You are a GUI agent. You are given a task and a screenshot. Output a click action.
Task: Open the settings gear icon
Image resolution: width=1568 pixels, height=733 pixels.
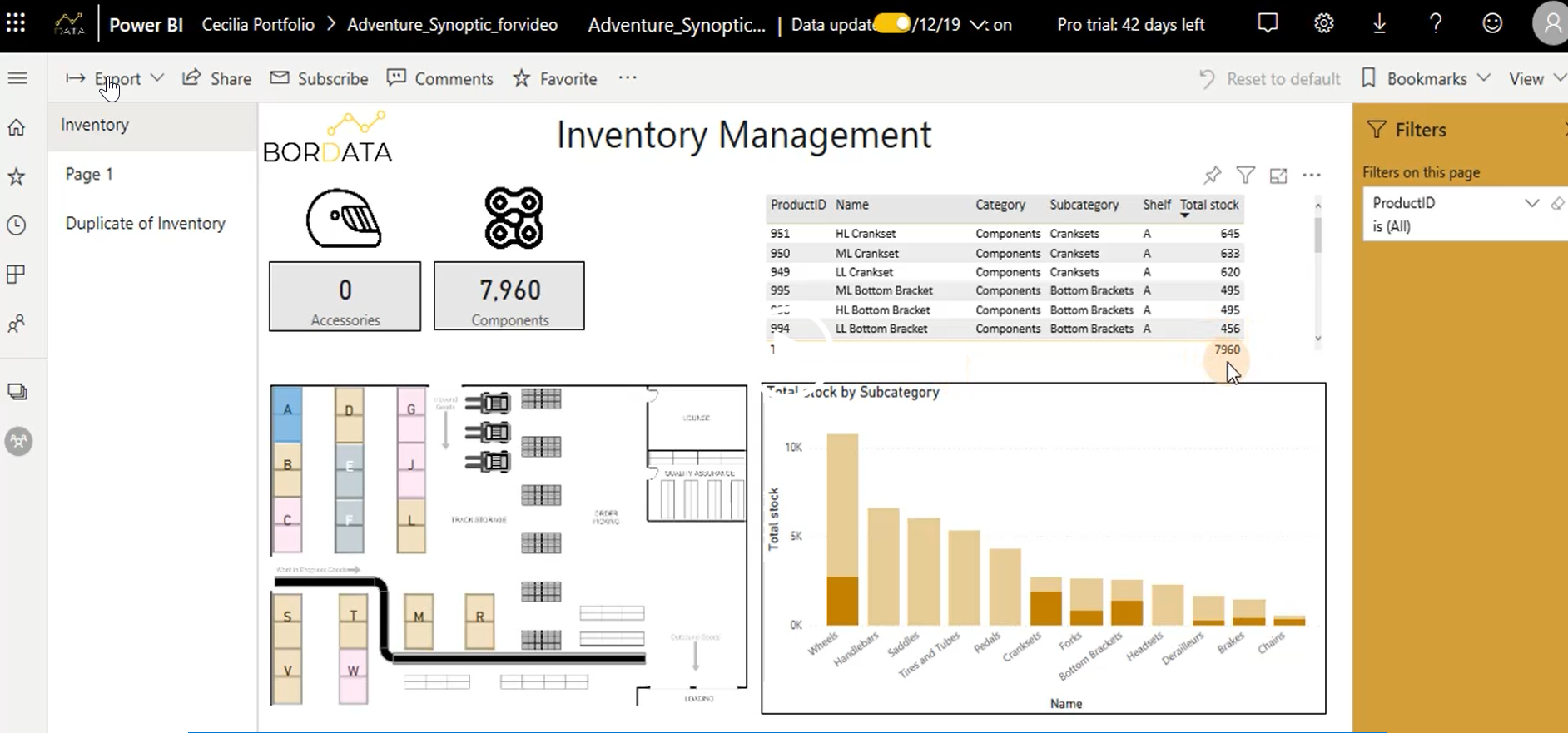point(1324,23)
